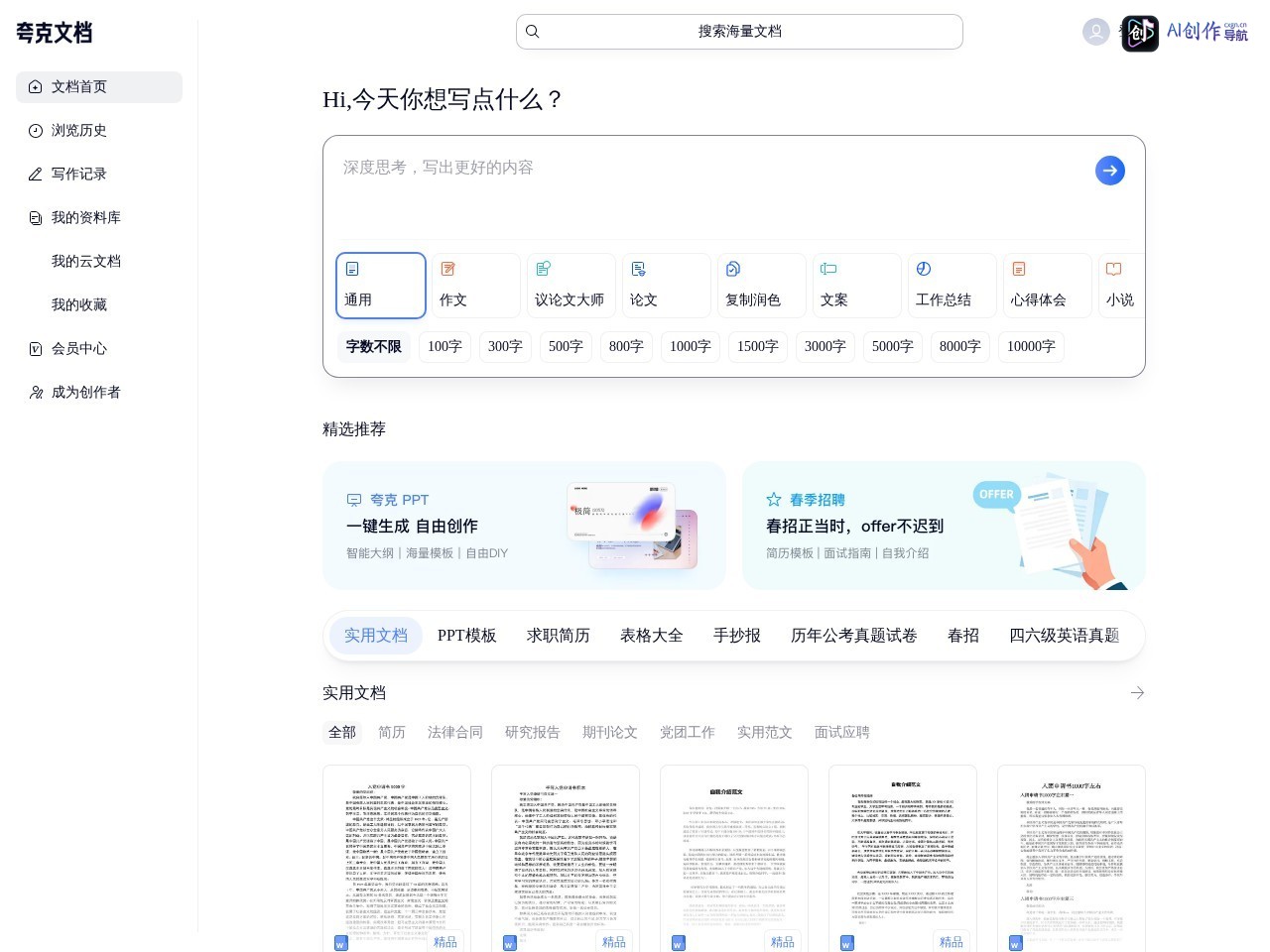The image size is (1270, 952).
Task: Filter documents by 期刊论文
Action: click(610, 733)
